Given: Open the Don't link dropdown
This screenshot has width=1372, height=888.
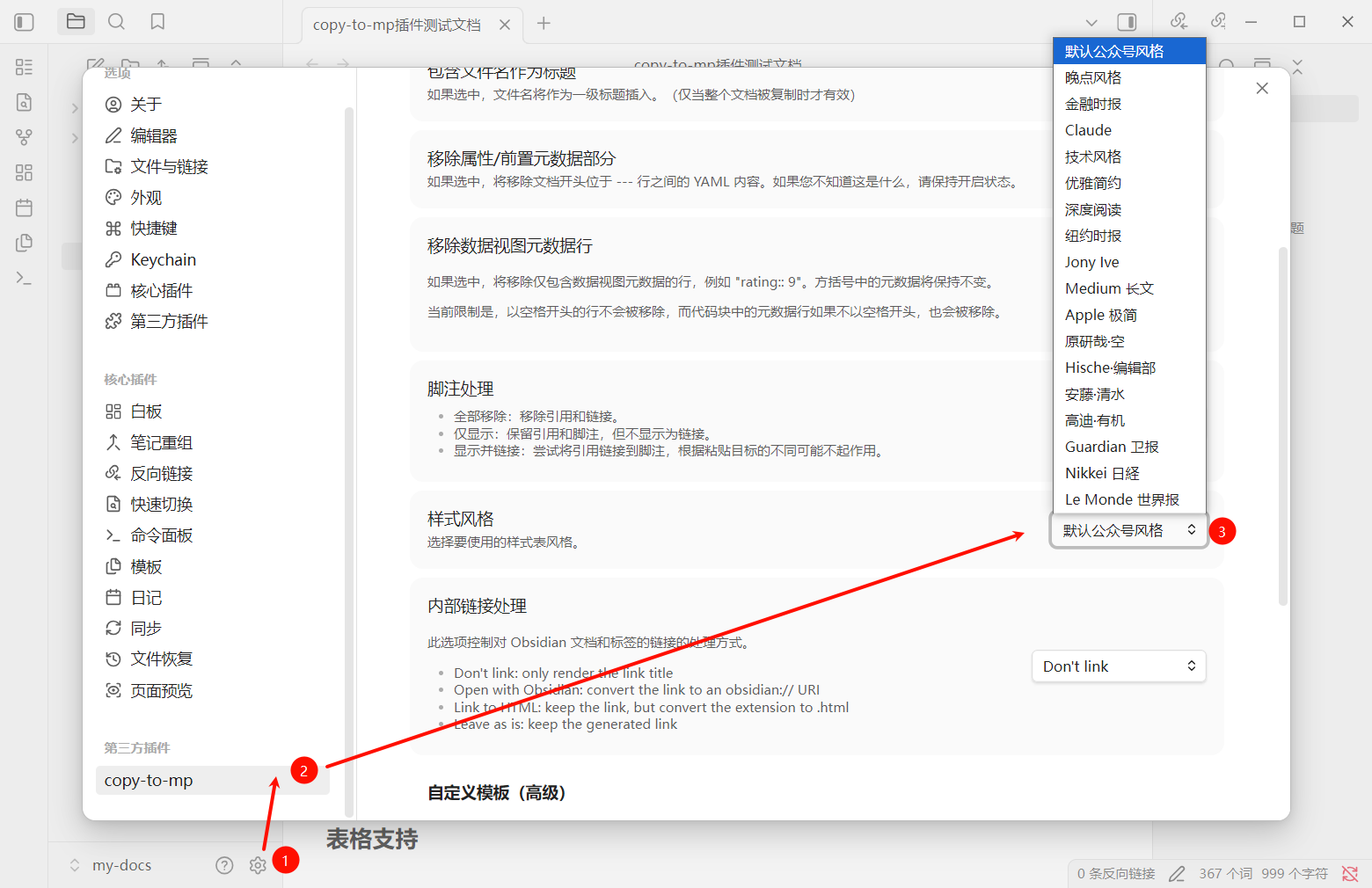Looking at the screenshot, I should 1119,666.
